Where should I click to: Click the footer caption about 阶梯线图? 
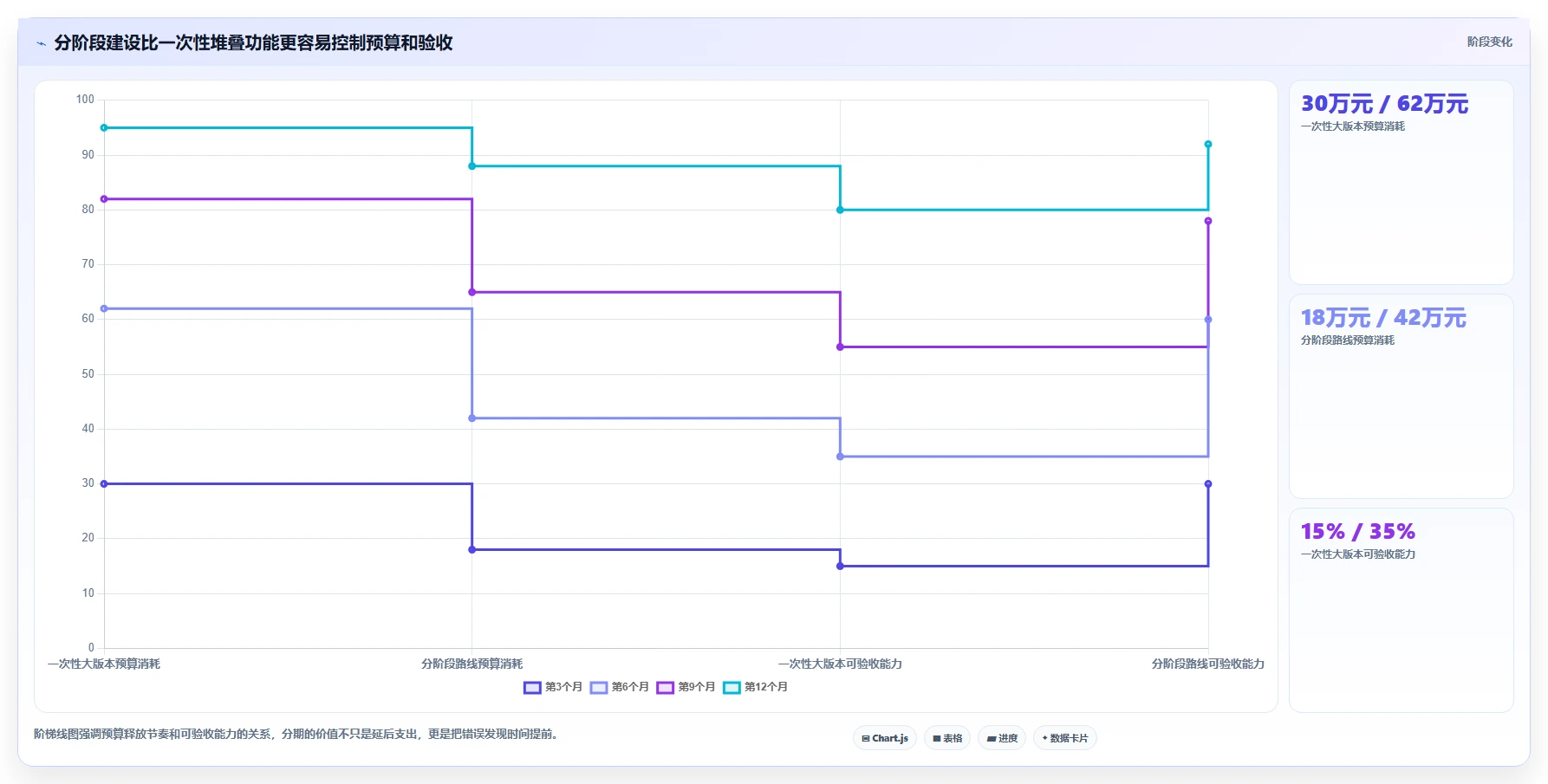click(298, 735)
